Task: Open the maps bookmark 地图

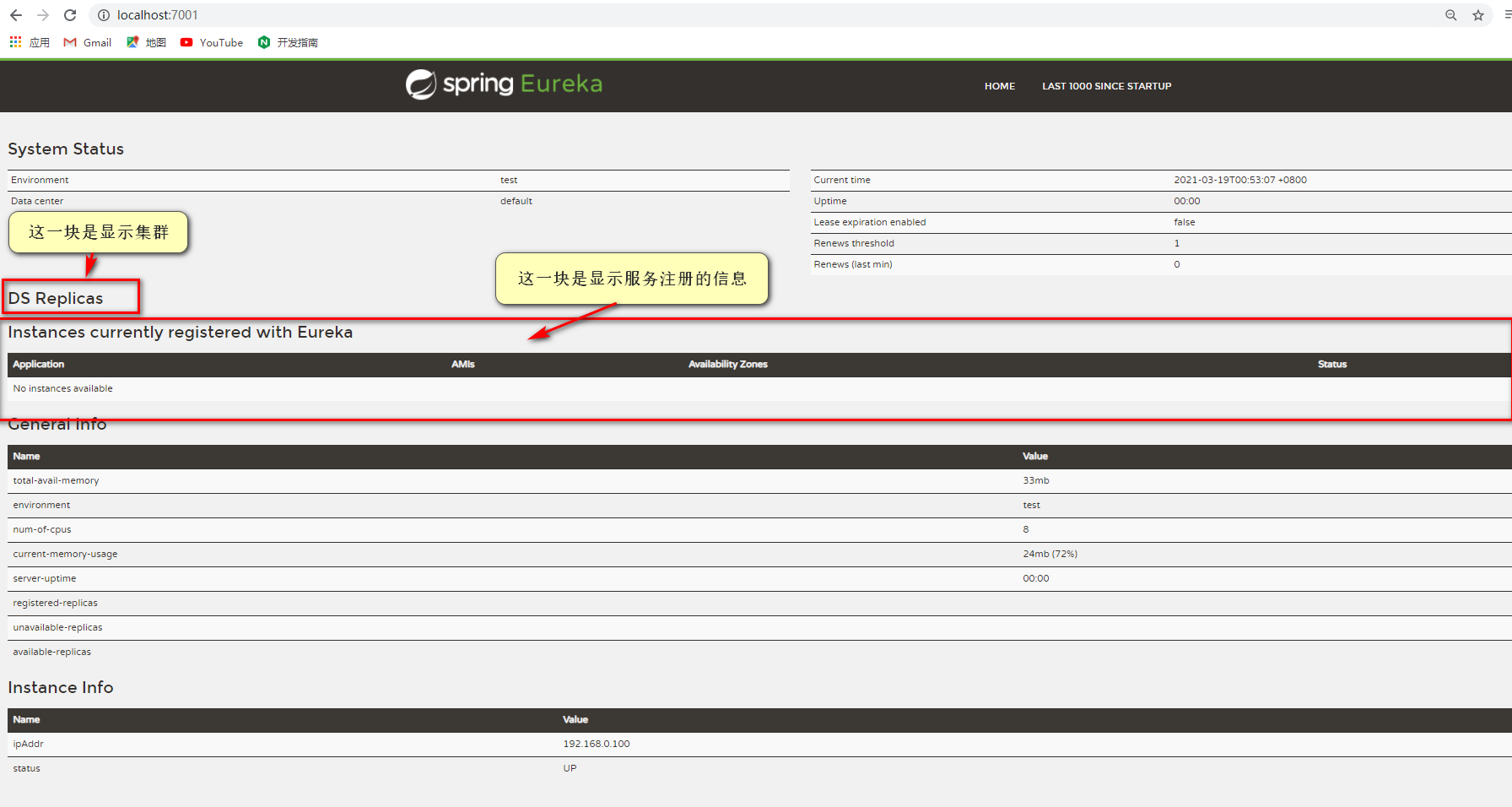Action: coord(146,42)
